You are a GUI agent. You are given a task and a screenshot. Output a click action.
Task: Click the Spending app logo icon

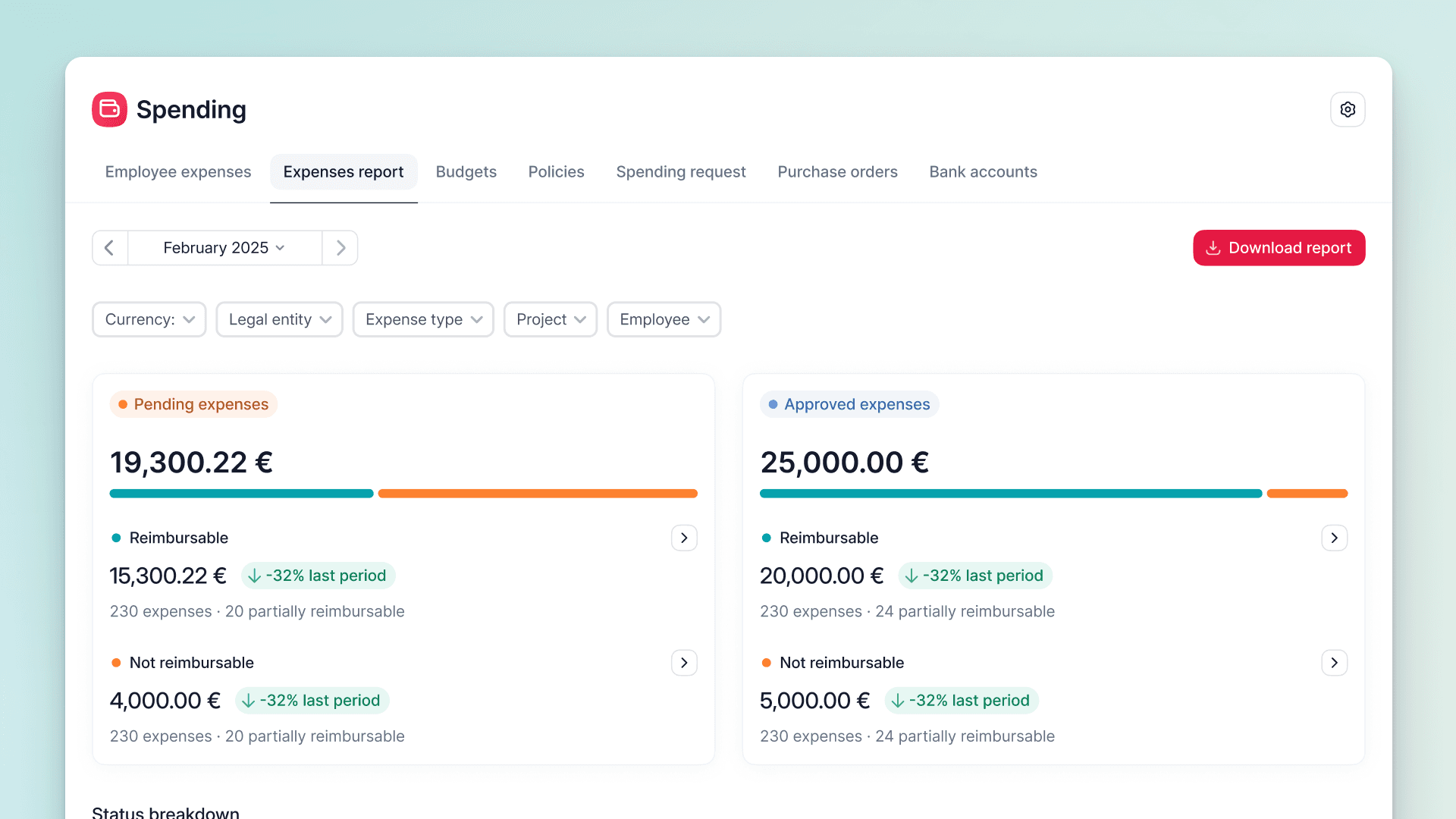[108, 109]
